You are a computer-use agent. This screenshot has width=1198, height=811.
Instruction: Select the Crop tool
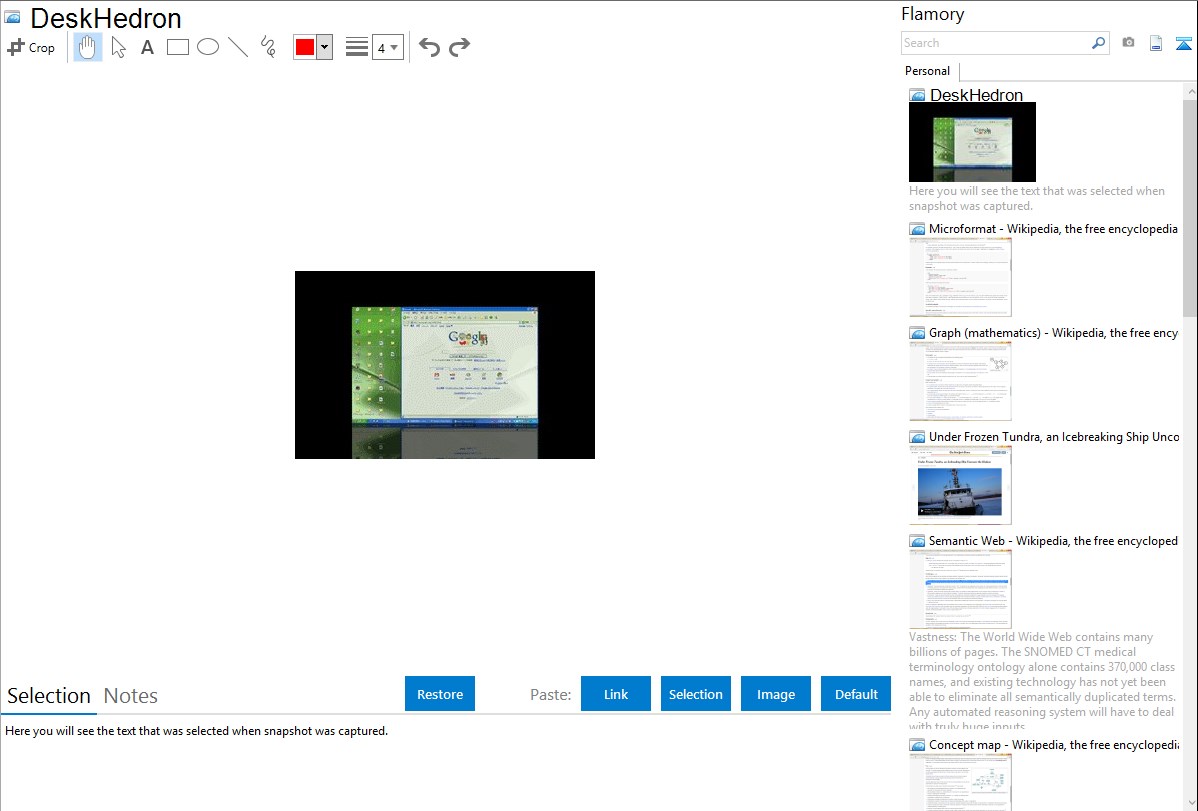coord(31,47)
